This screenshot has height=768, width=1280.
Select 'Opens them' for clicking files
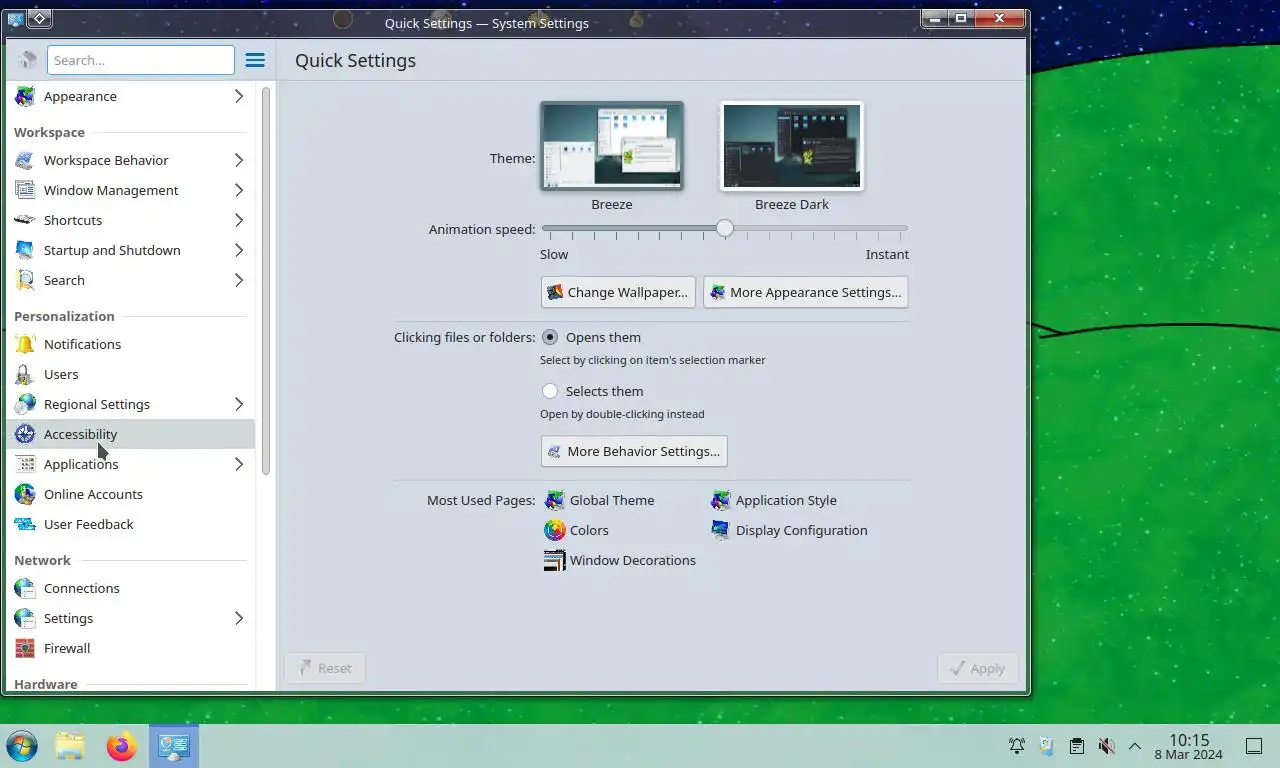tap(550, 337)
